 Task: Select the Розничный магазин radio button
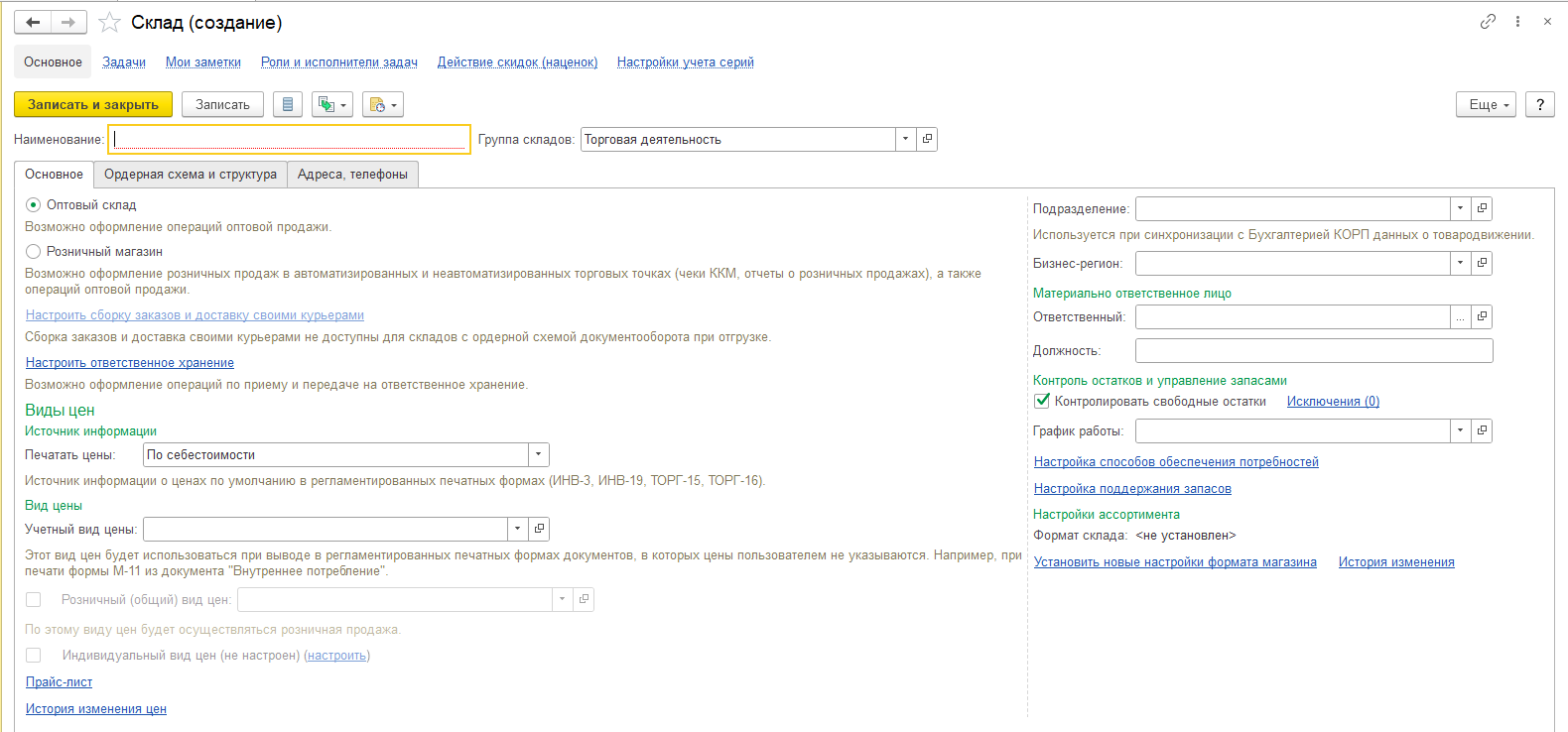point(34,251)
